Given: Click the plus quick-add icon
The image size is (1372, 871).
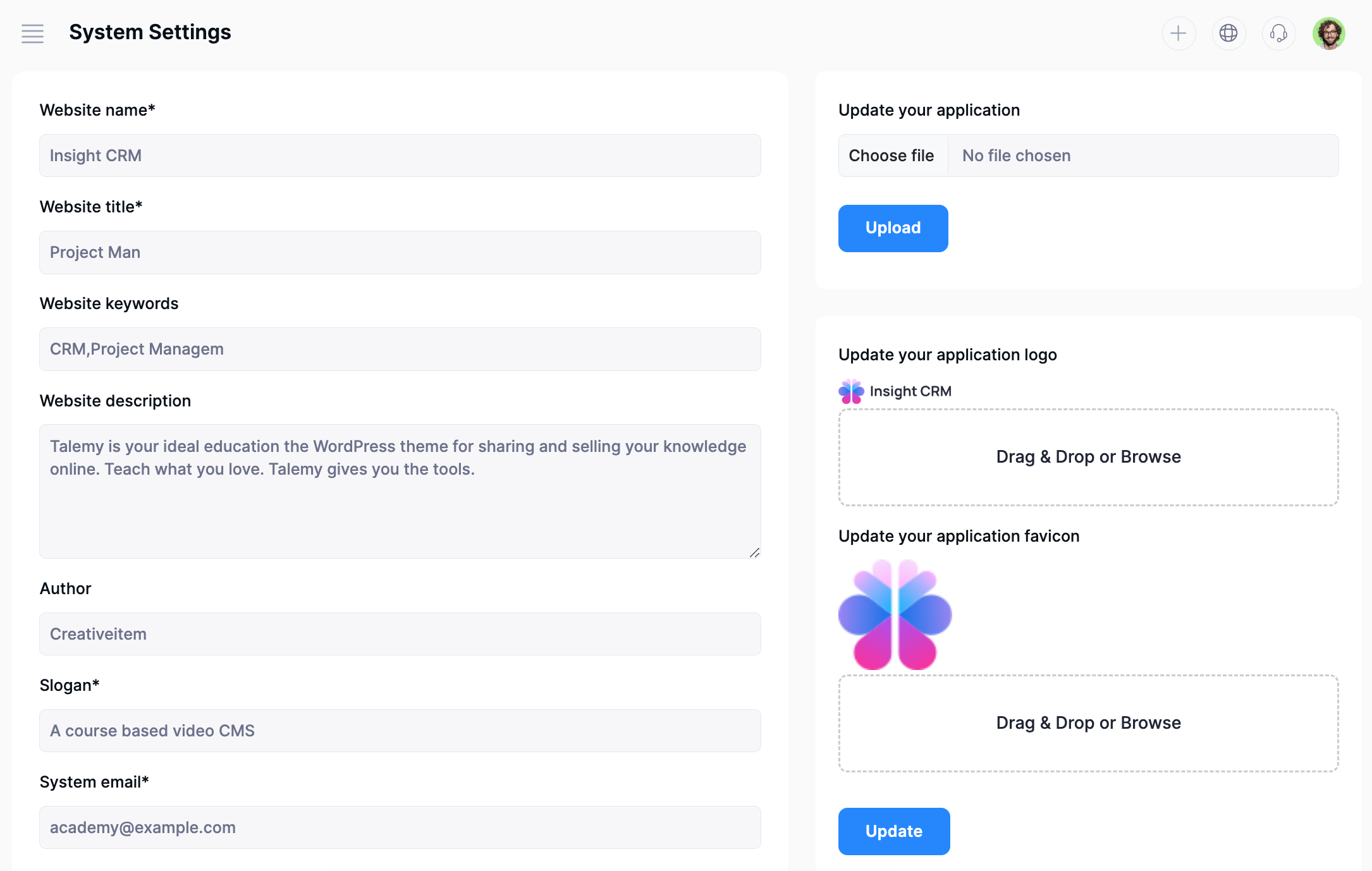Looking at the screenshot, I should tap(1178, 33).
